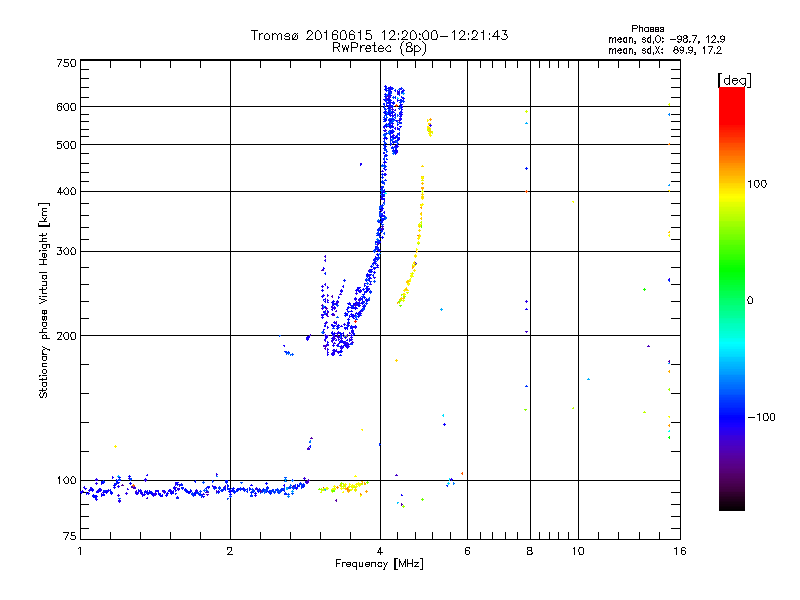Image resolution: width=800 pixels, height=600 pixels.
Task: Click the blue scatter cluster near 200 km
Action: [x=338, y=327]
